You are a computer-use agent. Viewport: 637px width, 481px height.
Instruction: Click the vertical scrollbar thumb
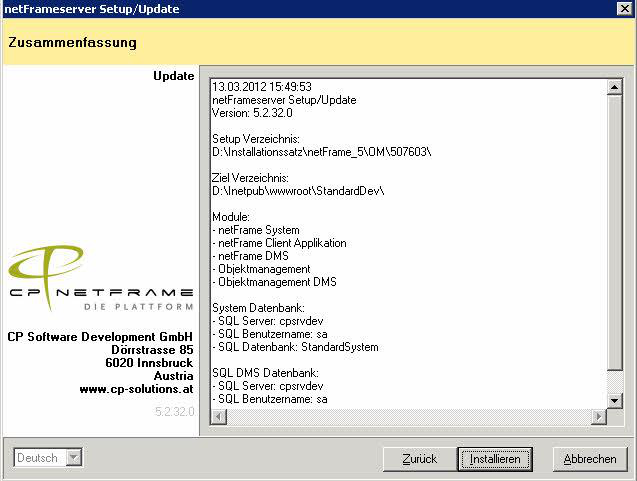click(614, 232)
